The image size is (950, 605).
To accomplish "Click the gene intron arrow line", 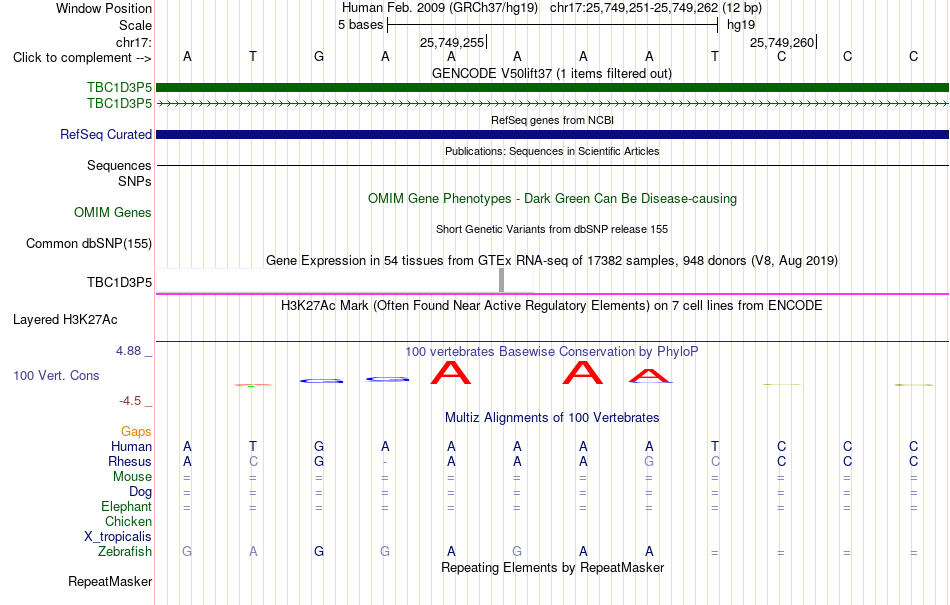I will 553,104.
